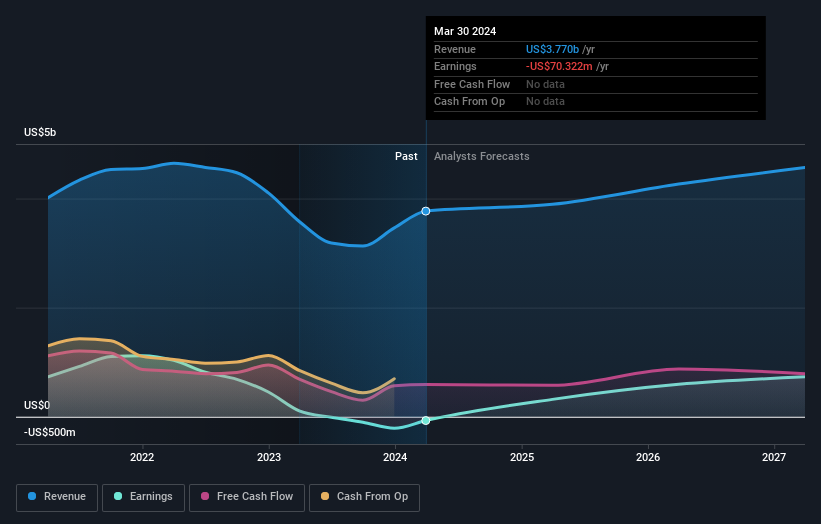Viewport: 821px width, 524px height.
Task: Click the Revenue tooltip row label
Action: 454,49
